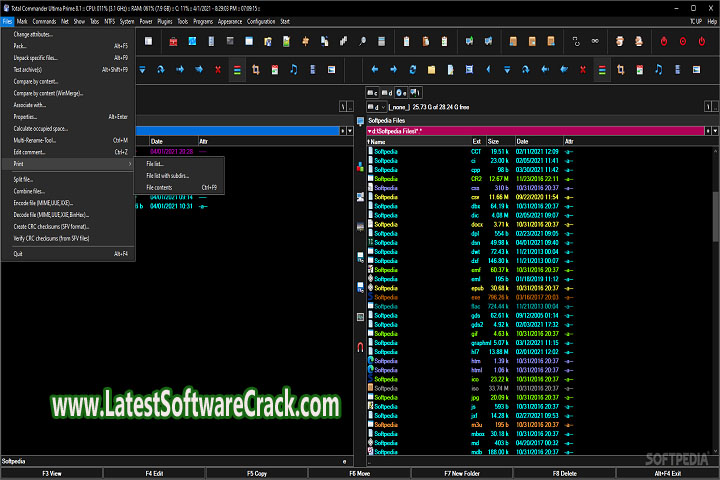Choose Quit from Files menu
The height and width of the screenshot is (480, 720).
[68, 254]
